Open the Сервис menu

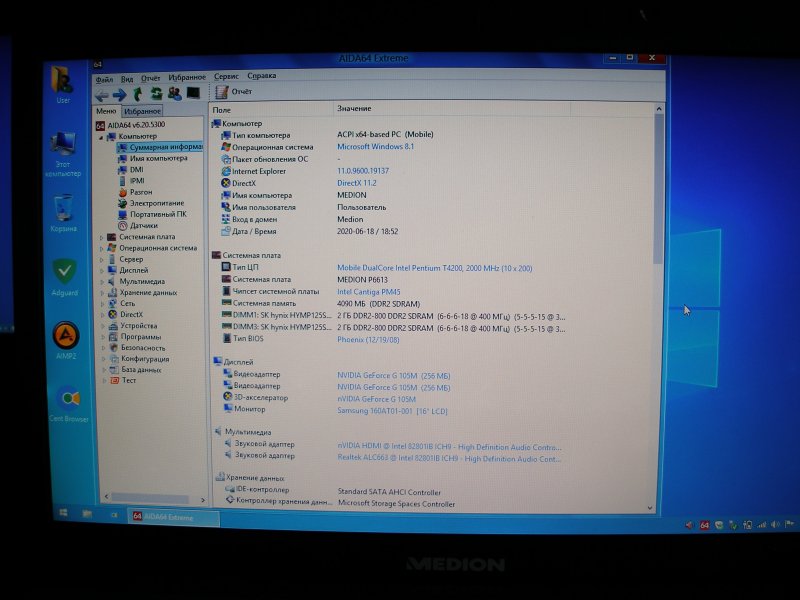click(x=226, y=76)
